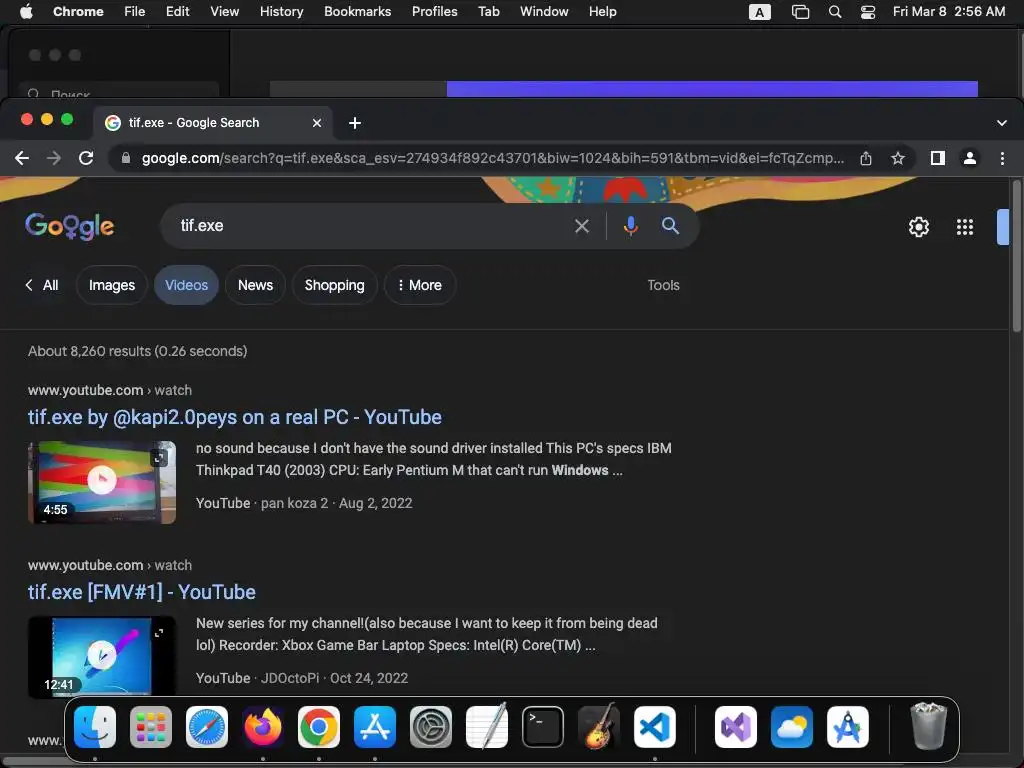Screen dimensions: 1024x768
Task: Open Visual Studio Code from Dock
Action: click(655, 727)
